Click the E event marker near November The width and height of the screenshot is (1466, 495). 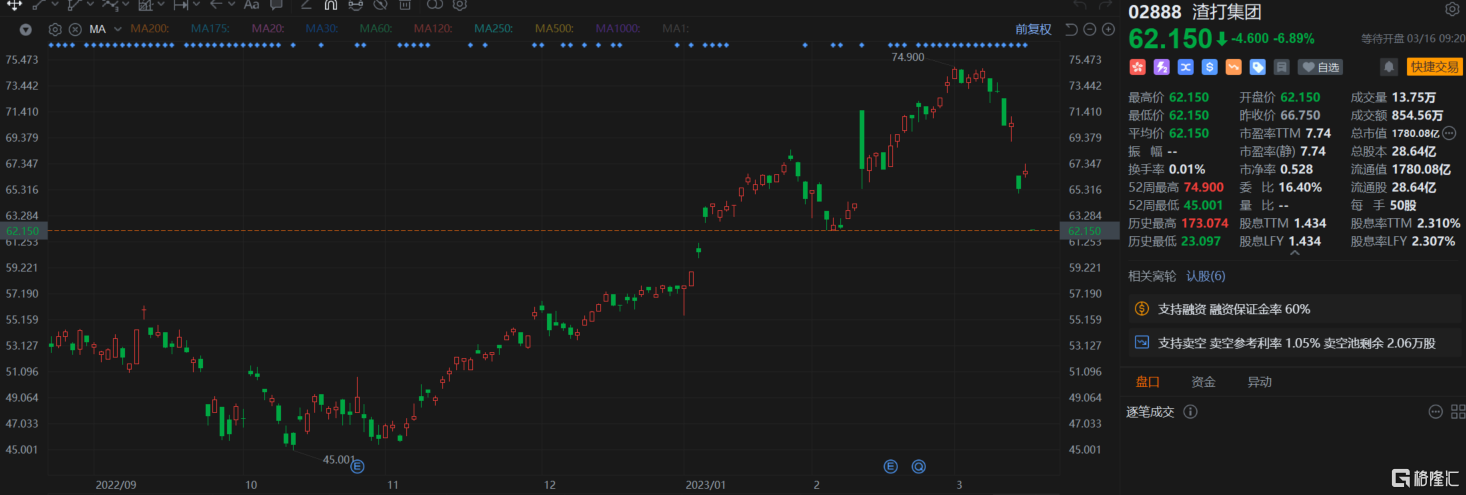[x=357, y=466]
